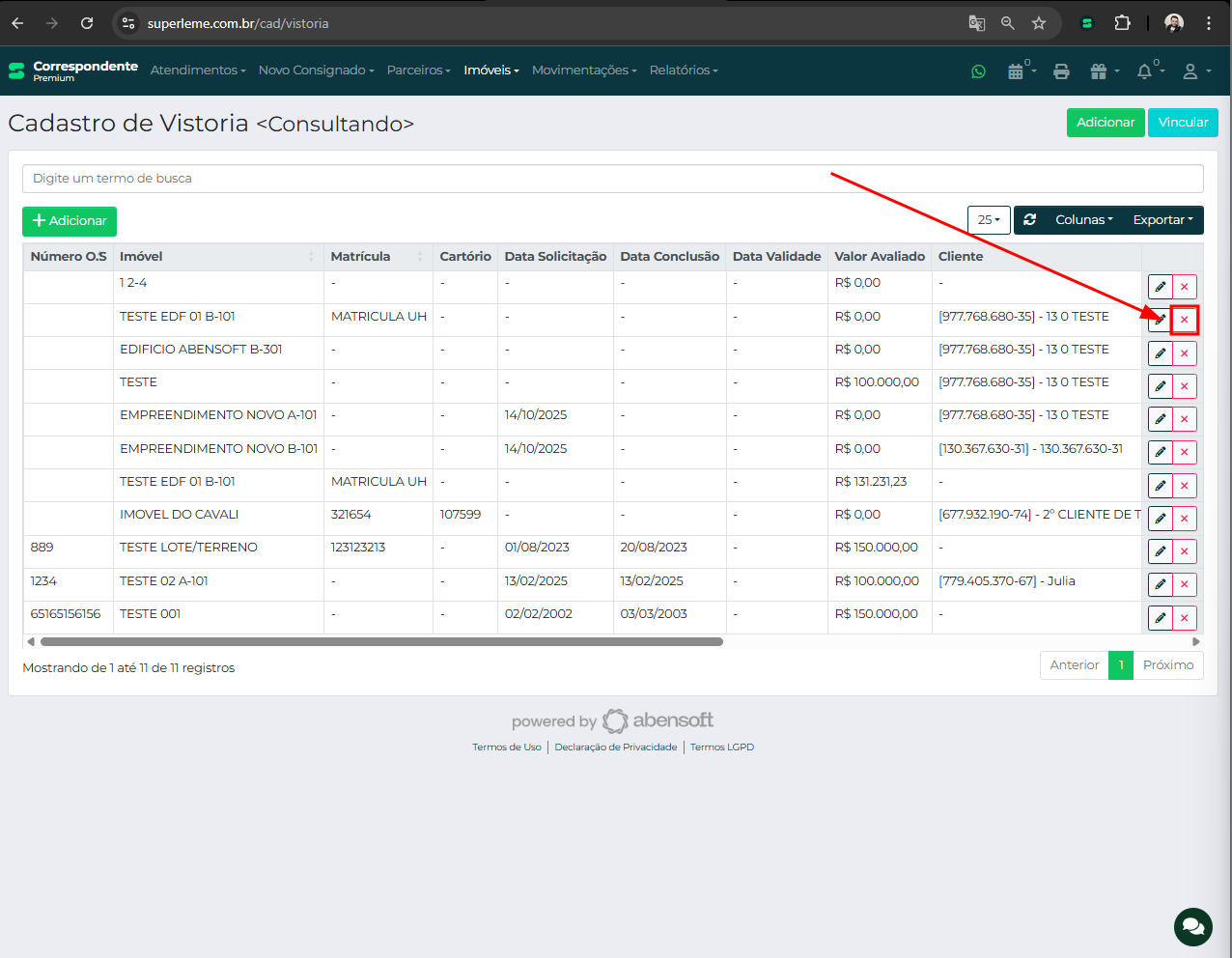Edit the TESTE LOTE/TERRENO row with pencil
The width and height of the screenshot is (1232, 958).
[1160, 551]
